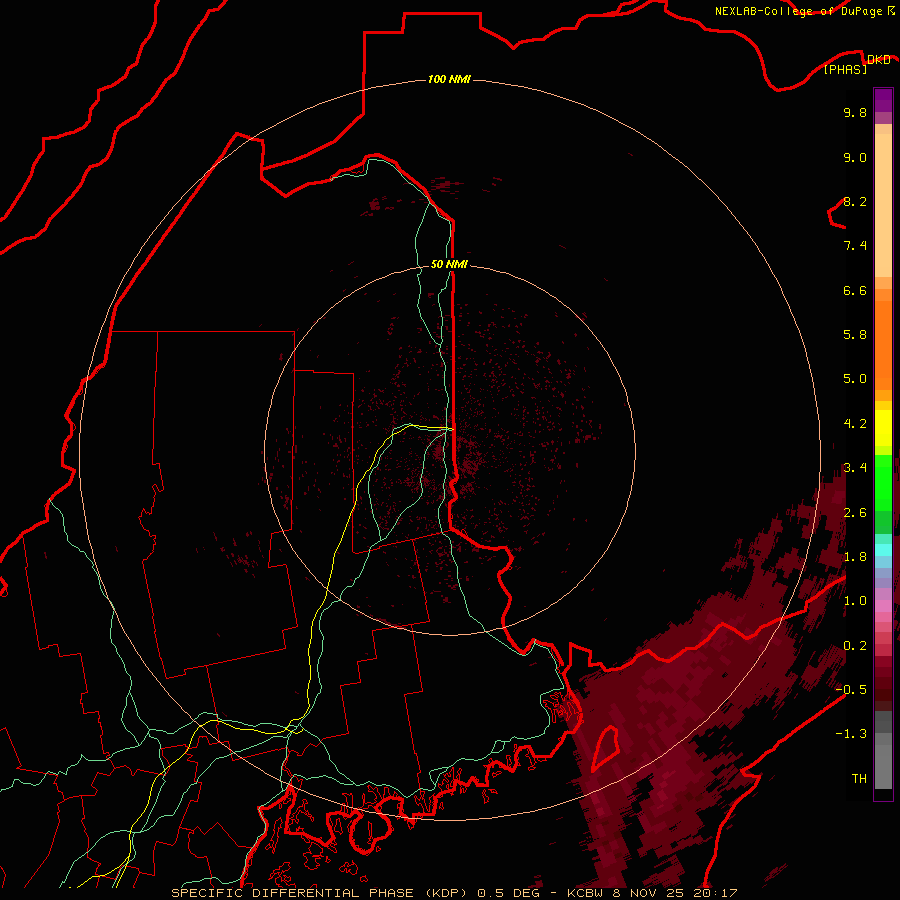Image resolution: width=900 pixels, height=900 pixels.
Task: Select the 7.4 scale value
Action: [855, 246]
